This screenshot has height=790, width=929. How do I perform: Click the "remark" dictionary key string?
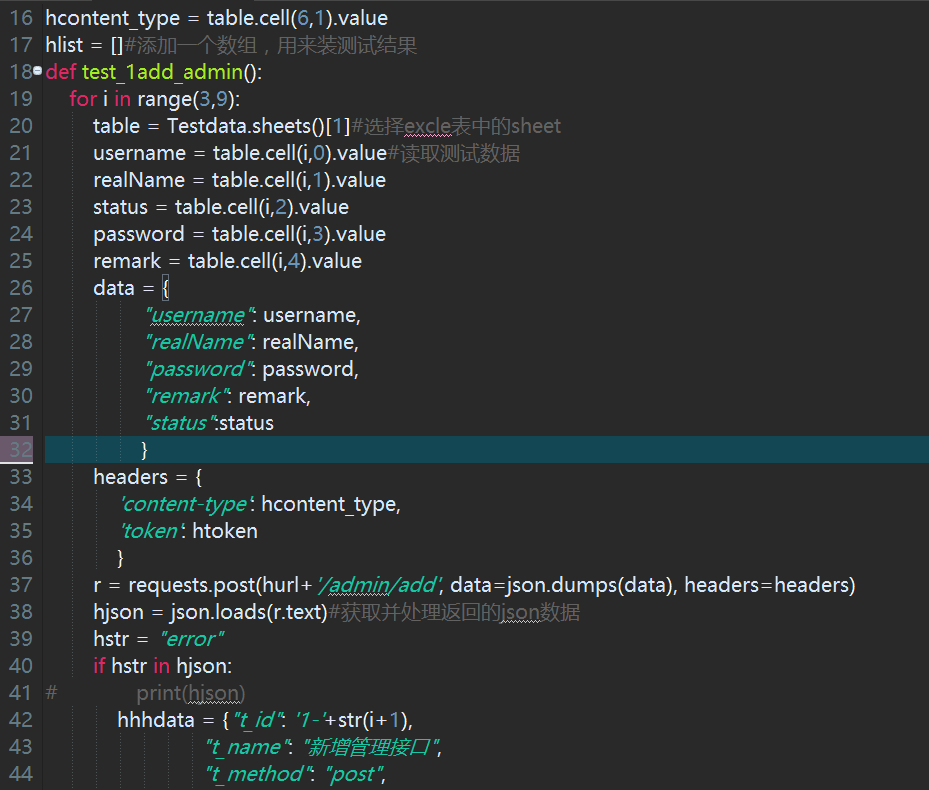pyautogui.click(x=188, y=396)
